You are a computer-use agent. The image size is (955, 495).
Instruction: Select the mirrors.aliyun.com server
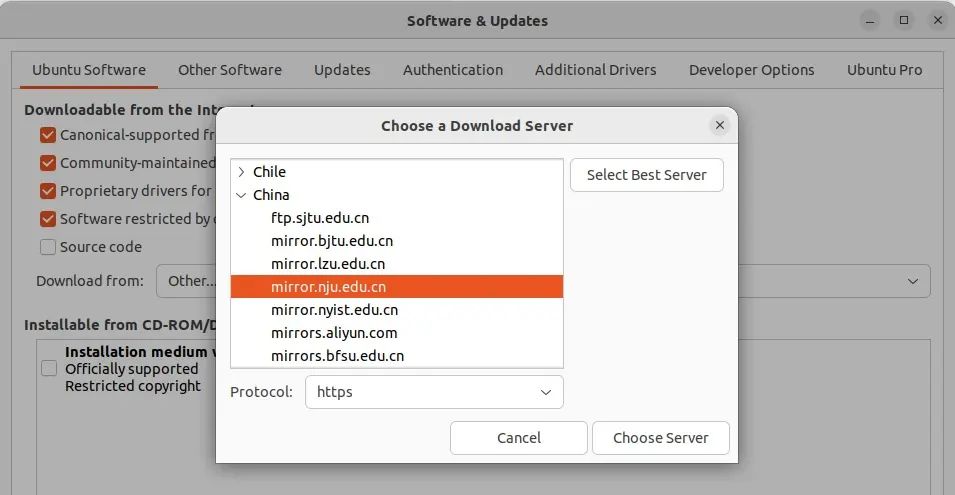[334, 333]
